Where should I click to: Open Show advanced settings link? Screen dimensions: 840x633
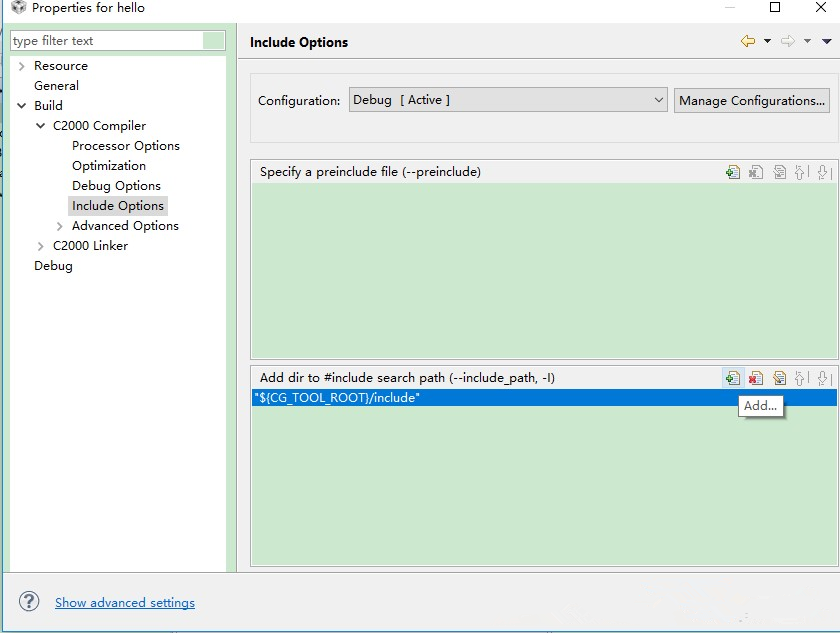(125, 602)
